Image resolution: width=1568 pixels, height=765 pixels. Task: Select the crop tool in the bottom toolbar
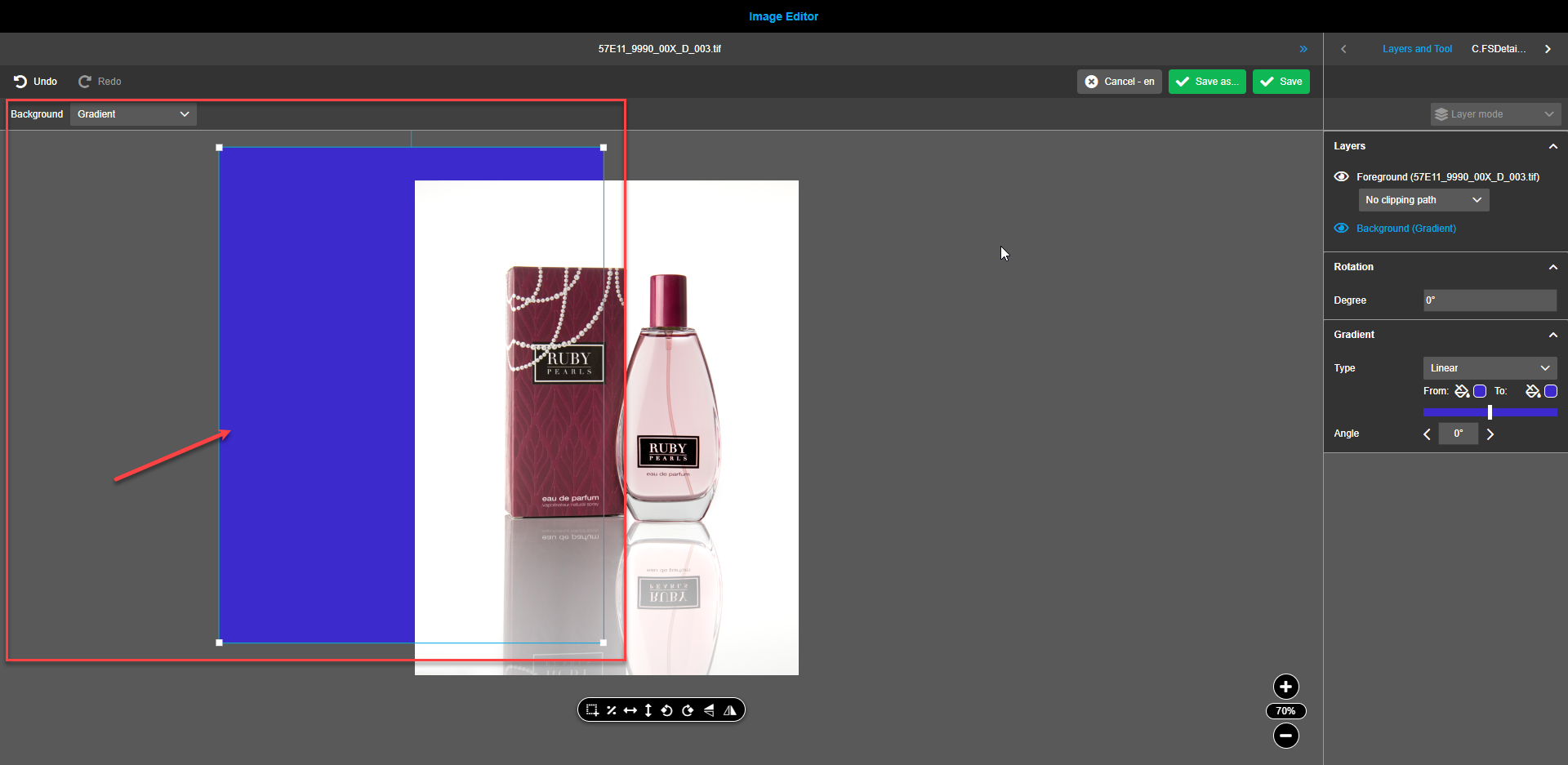[x=592, y=709]
